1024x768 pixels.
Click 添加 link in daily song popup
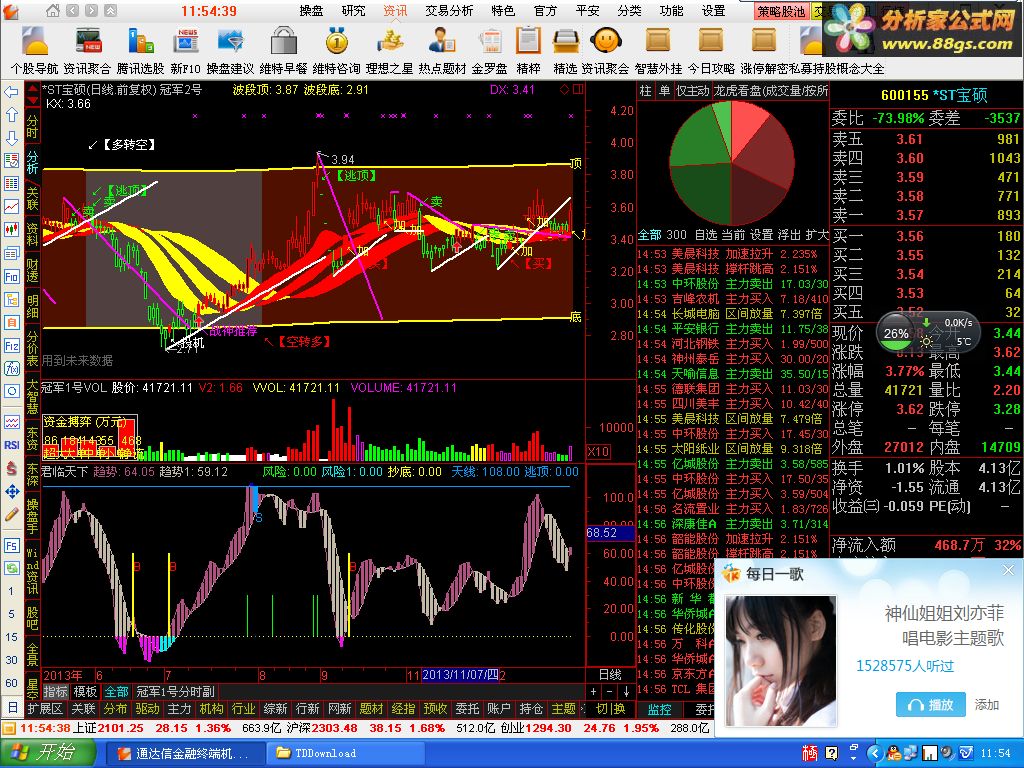pyautogui.click(x=987, y=705)
